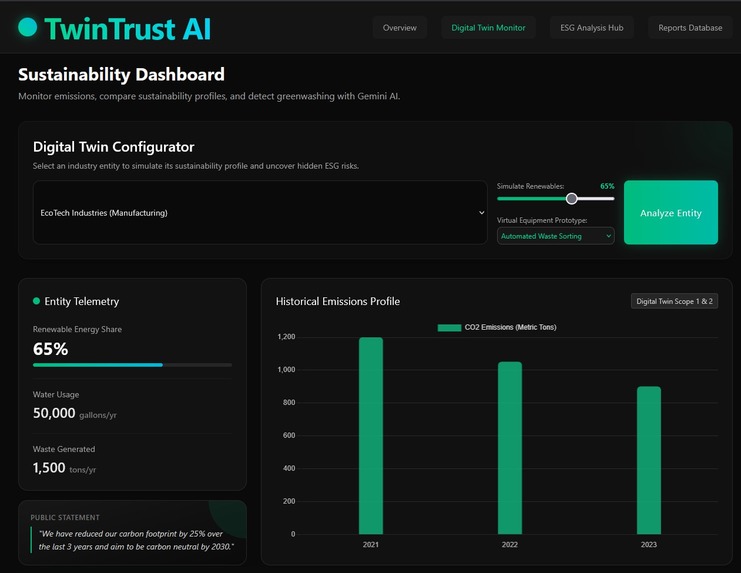
Task: Click the Sustainability Dashboard heading
Action: pyautogui.click(x=121, y=75)
